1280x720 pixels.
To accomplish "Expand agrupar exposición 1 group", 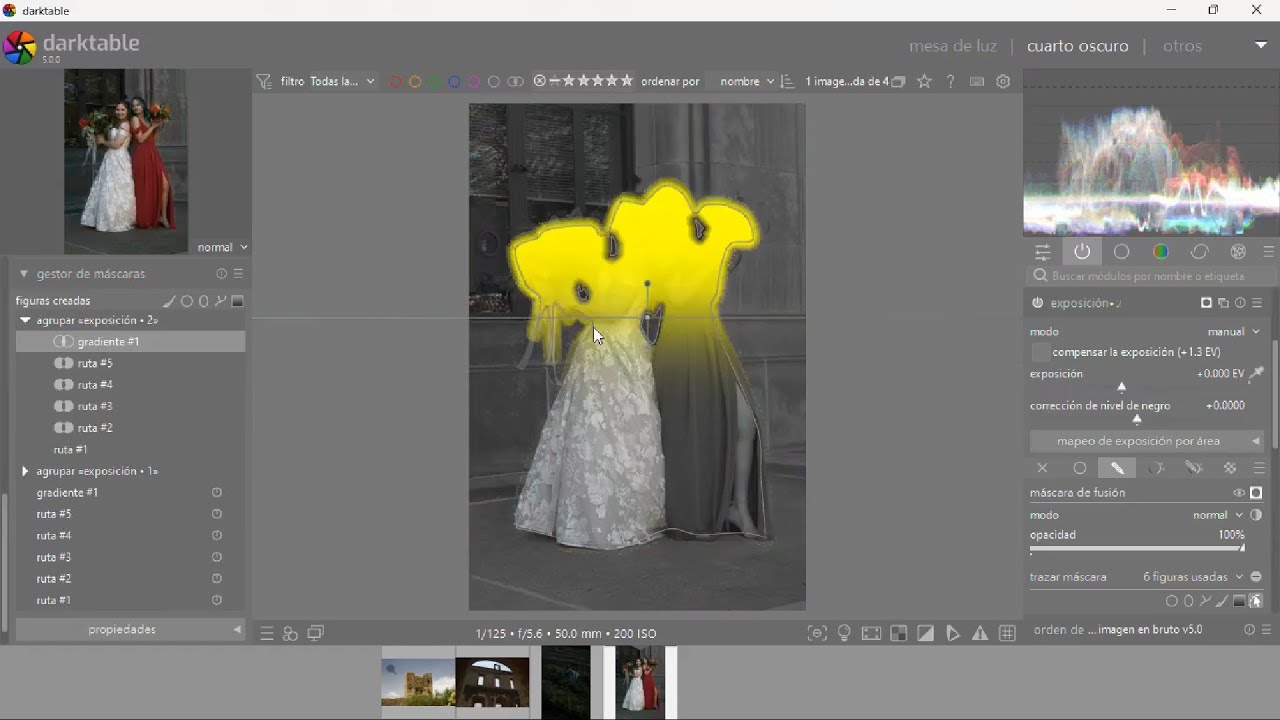I will [25, 471].
